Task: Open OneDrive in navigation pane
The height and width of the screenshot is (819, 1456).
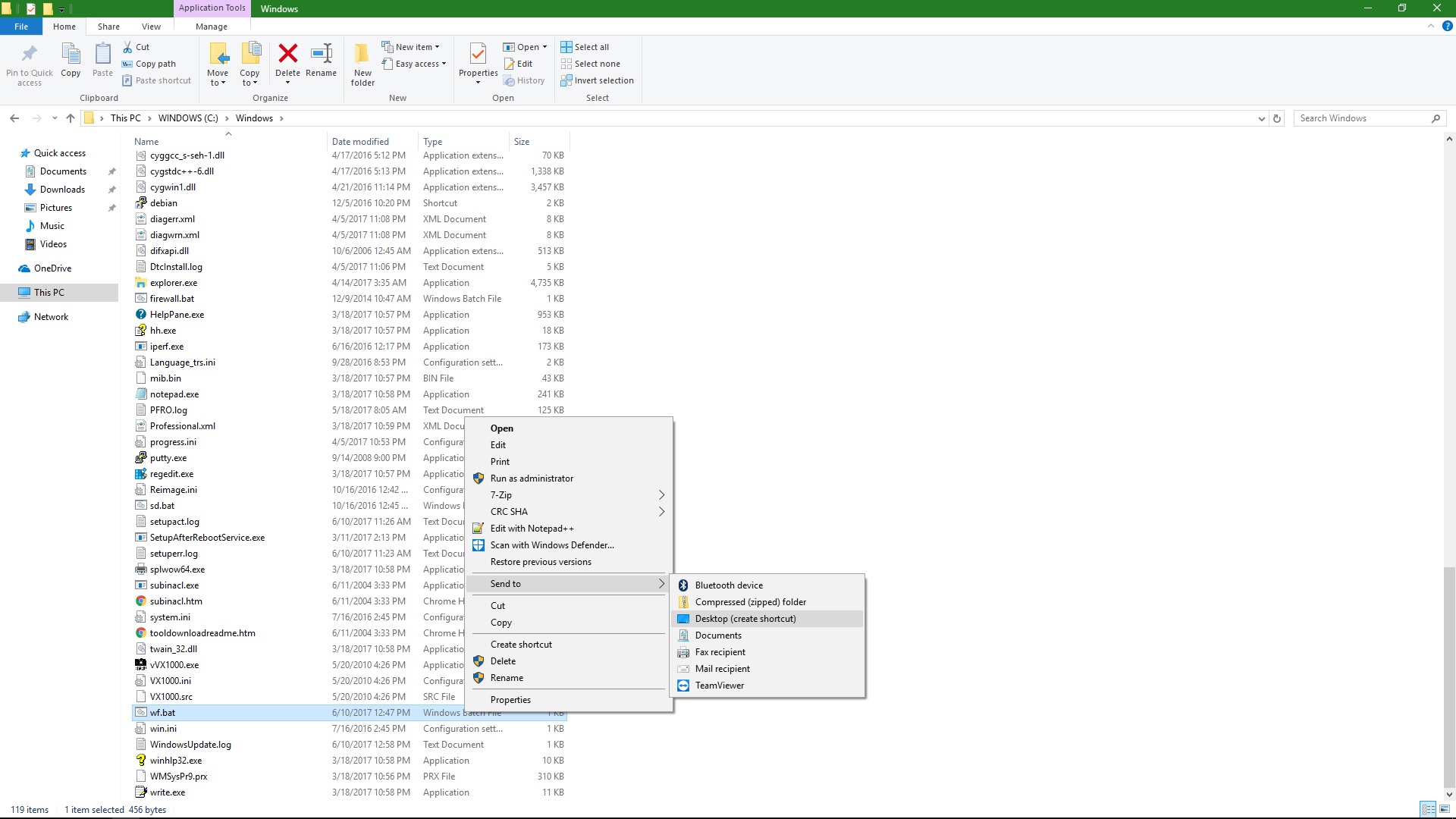Action: [x=52, y=268]
